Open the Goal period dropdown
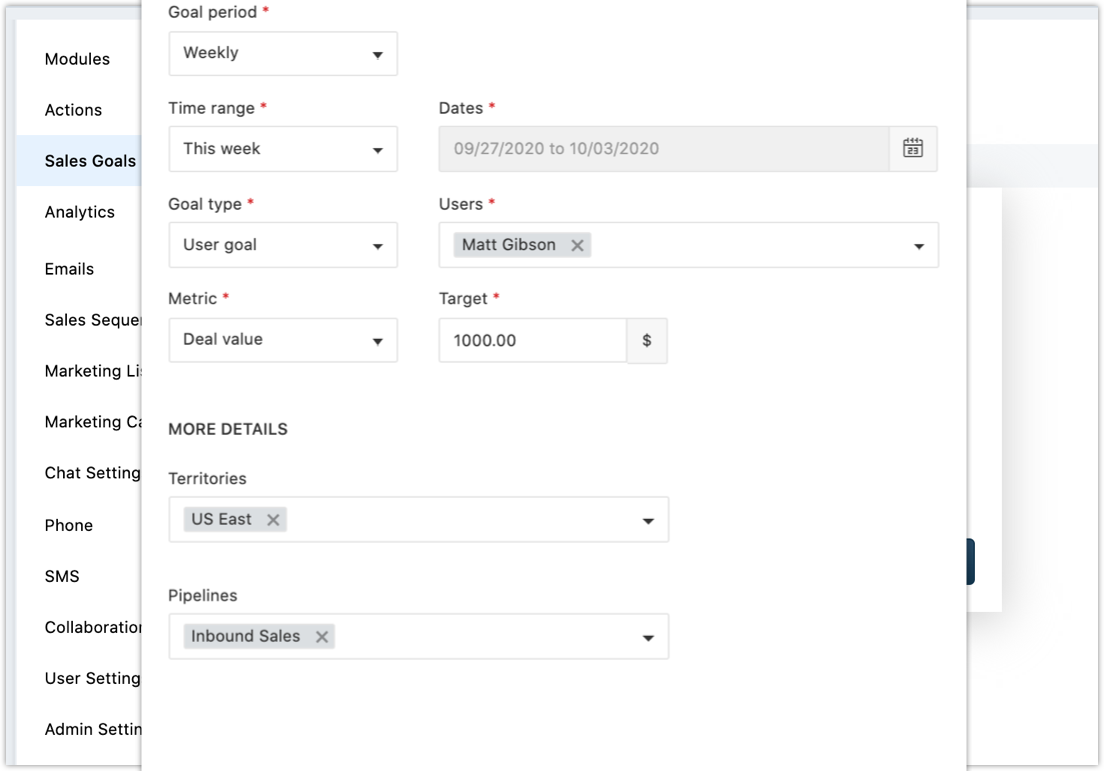Image resolution: width=1104 pixels, height=771 pixels. (283, 54)
